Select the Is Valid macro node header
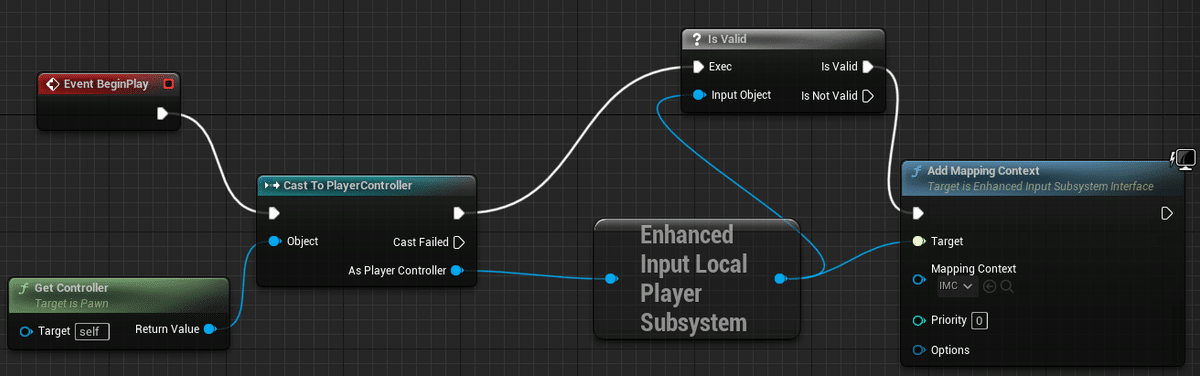Viewport: 1200px width, 376px height. click(783, 39)
